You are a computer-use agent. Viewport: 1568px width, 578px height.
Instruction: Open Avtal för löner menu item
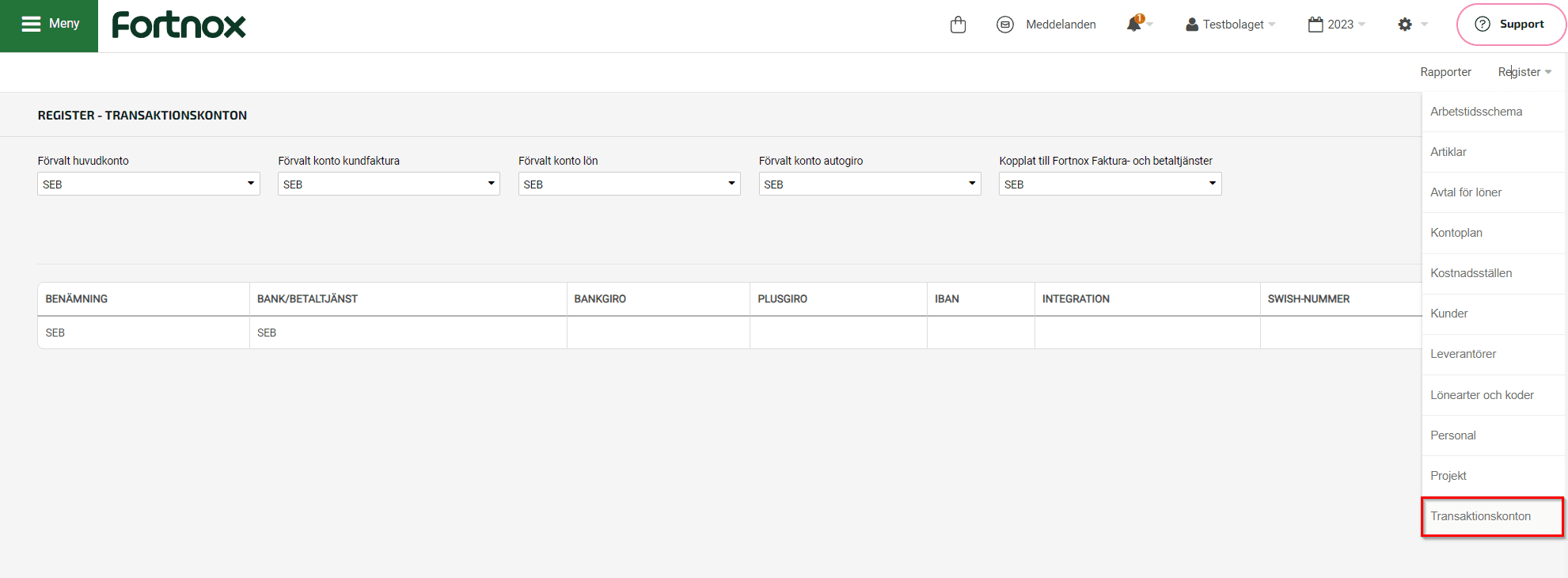tap(1493, 192)
